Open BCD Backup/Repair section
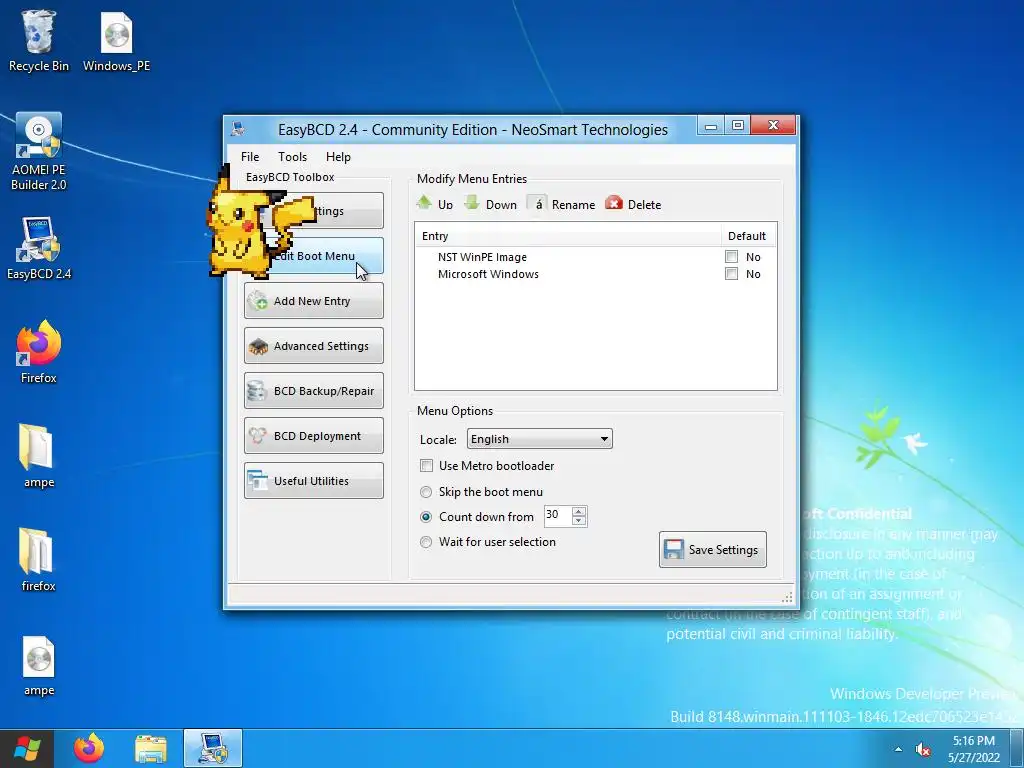This screenshot has height=768, width=1024. pyautogui.click(x=313, y=391)
